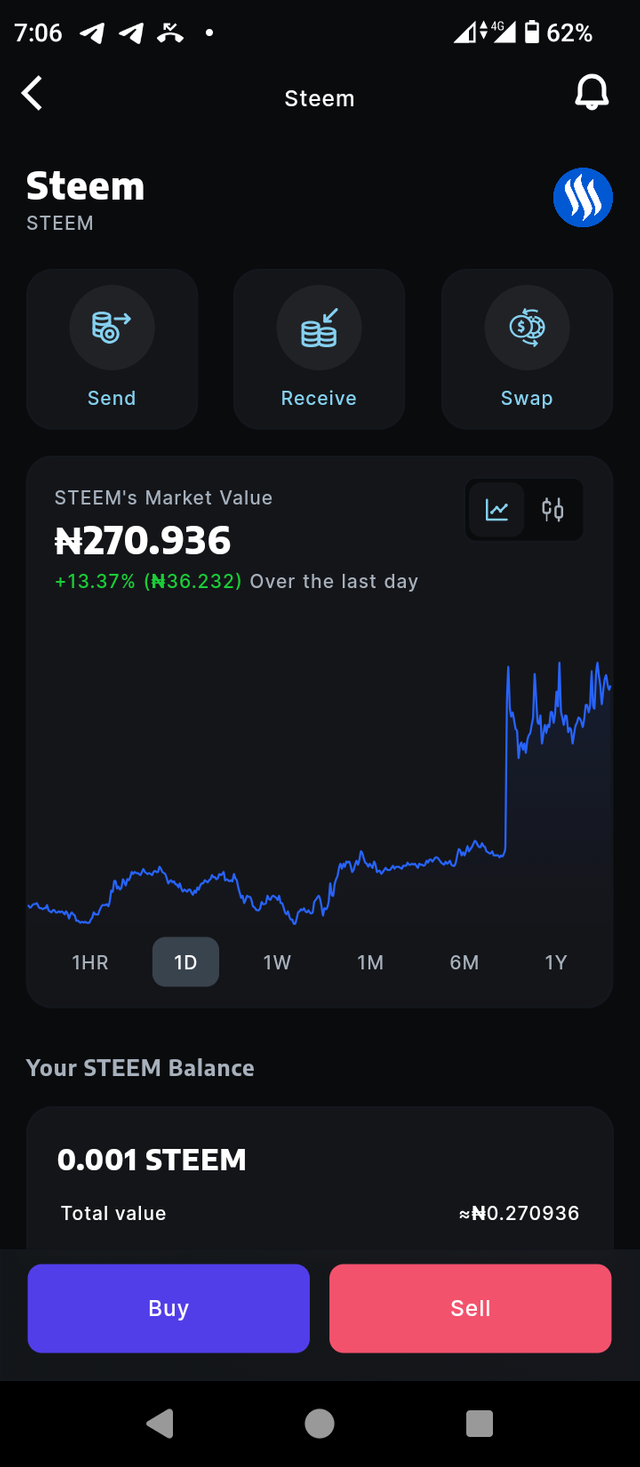
Task: Tap the Sell button
Action: tap(470, 1308)
